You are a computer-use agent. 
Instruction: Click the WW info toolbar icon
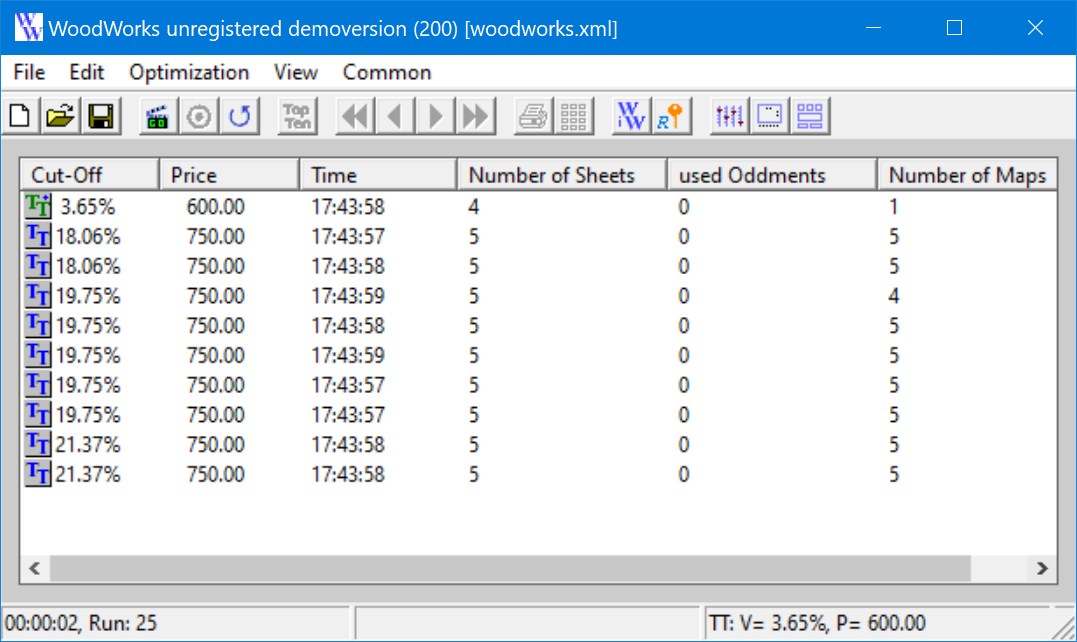pyautogui.click(x=631, y=116)
